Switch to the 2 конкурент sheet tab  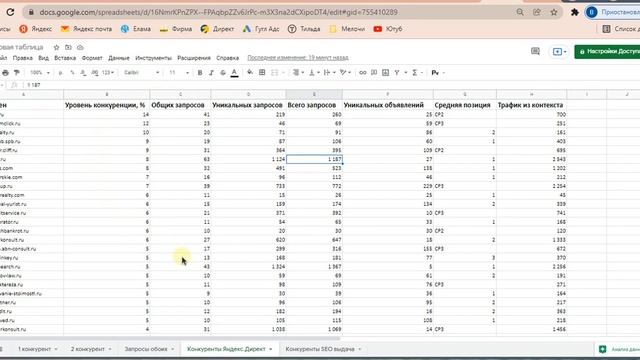[88, 349]
